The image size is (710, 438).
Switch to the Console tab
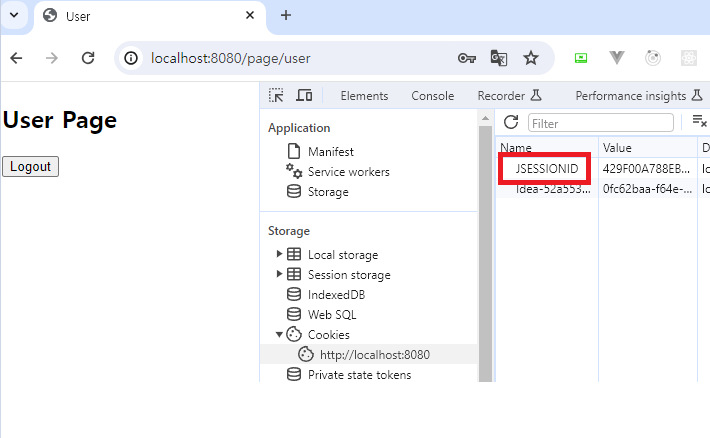[432, 96]
